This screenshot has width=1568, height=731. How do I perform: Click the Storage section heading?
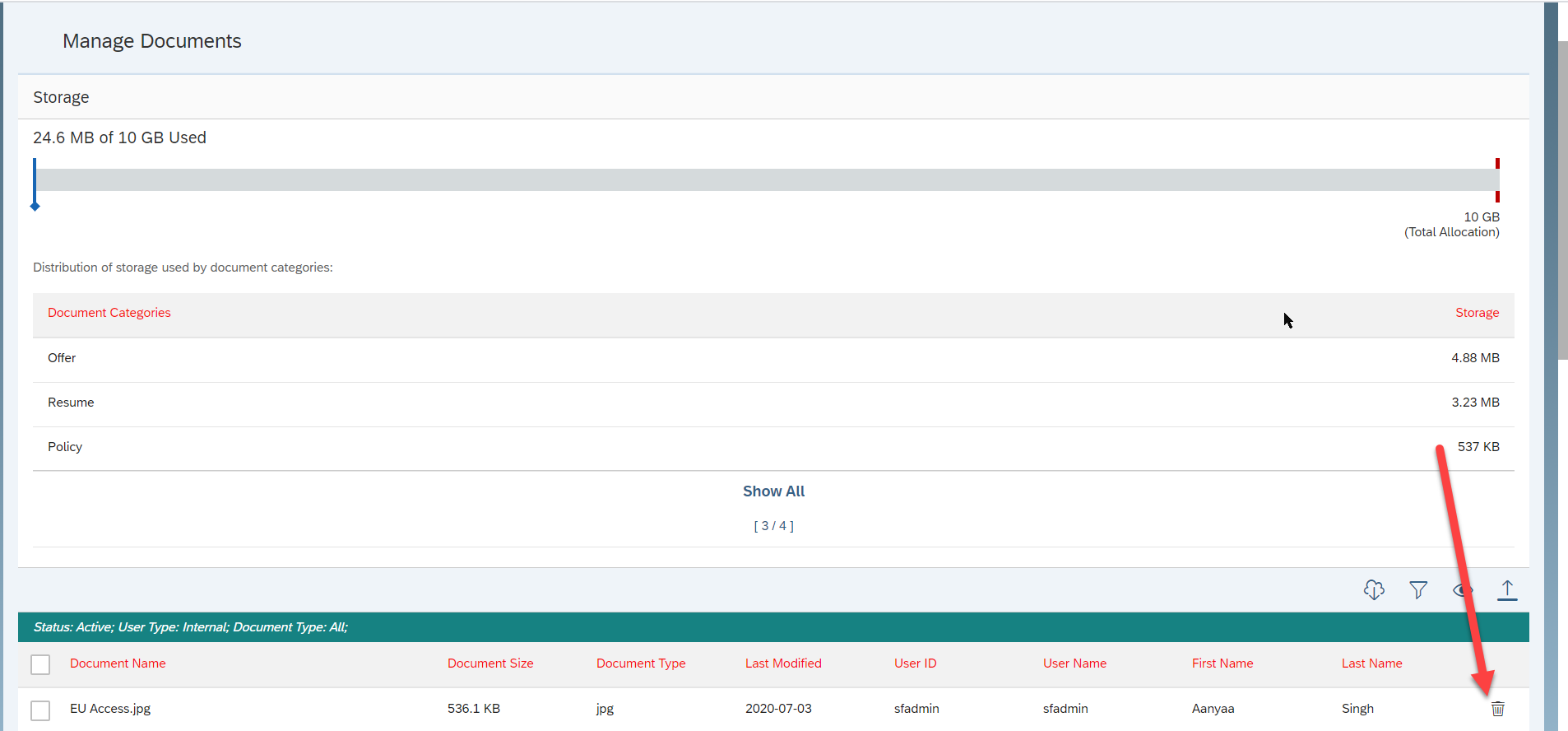tap(61, 97)
